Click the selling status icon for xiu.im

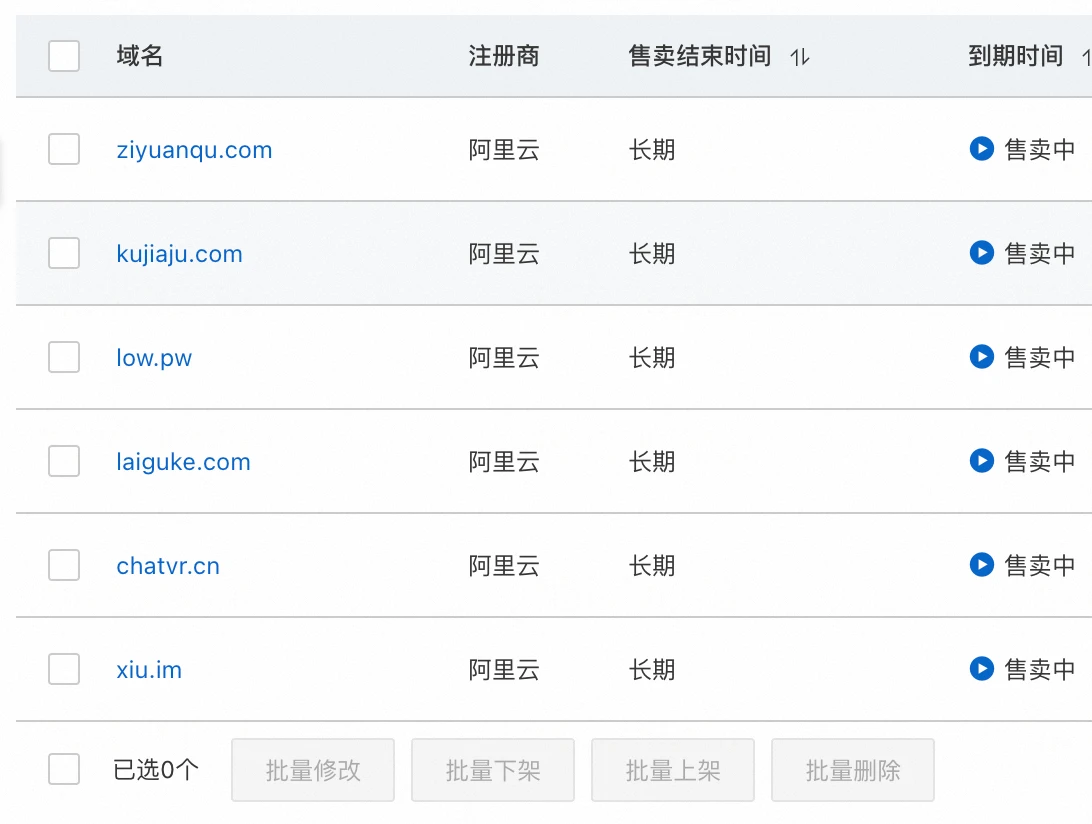click(x=981, y=669)
